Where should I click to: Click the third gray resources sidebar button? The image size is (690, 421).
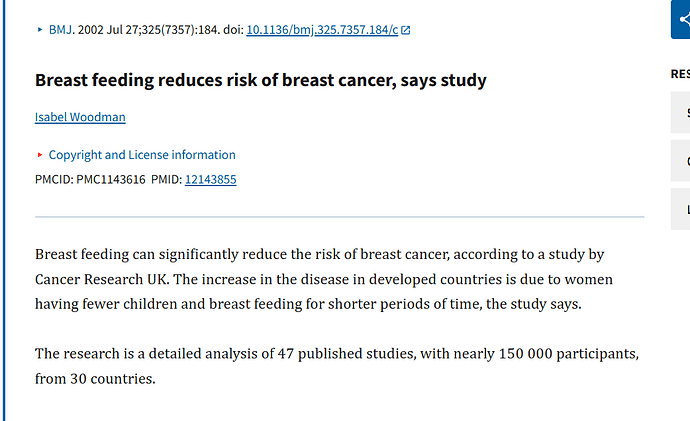[680, 209]
